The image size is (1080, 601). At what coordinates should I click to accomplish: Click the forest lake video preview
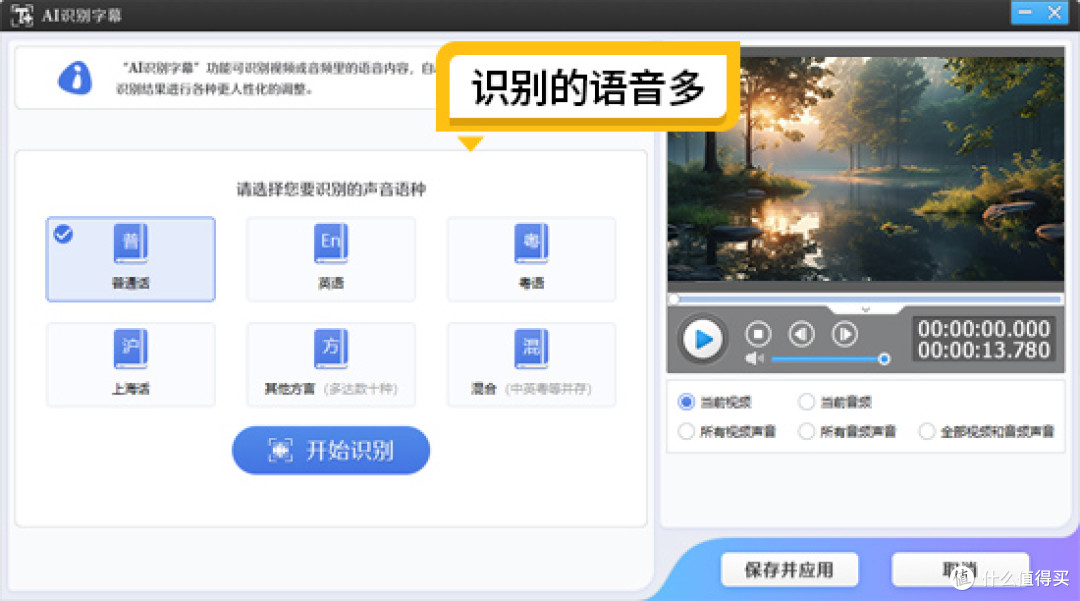click(x=866, y=169)
